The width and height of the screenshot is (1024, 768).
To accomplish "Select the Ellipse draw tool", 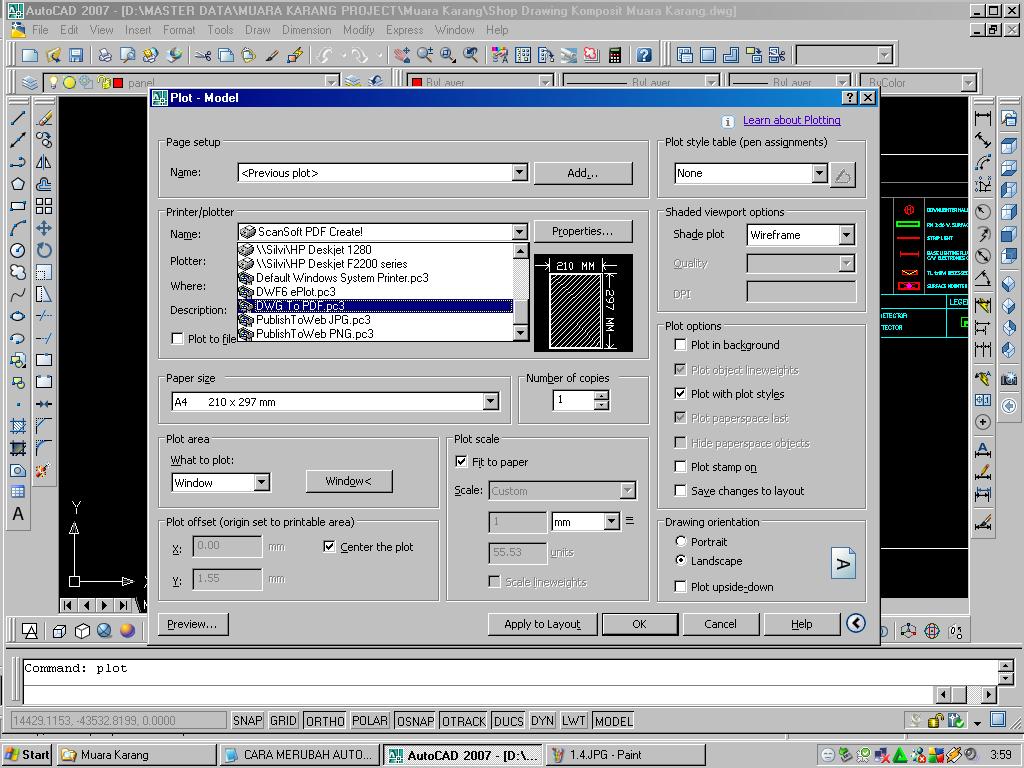I will 18,317.
